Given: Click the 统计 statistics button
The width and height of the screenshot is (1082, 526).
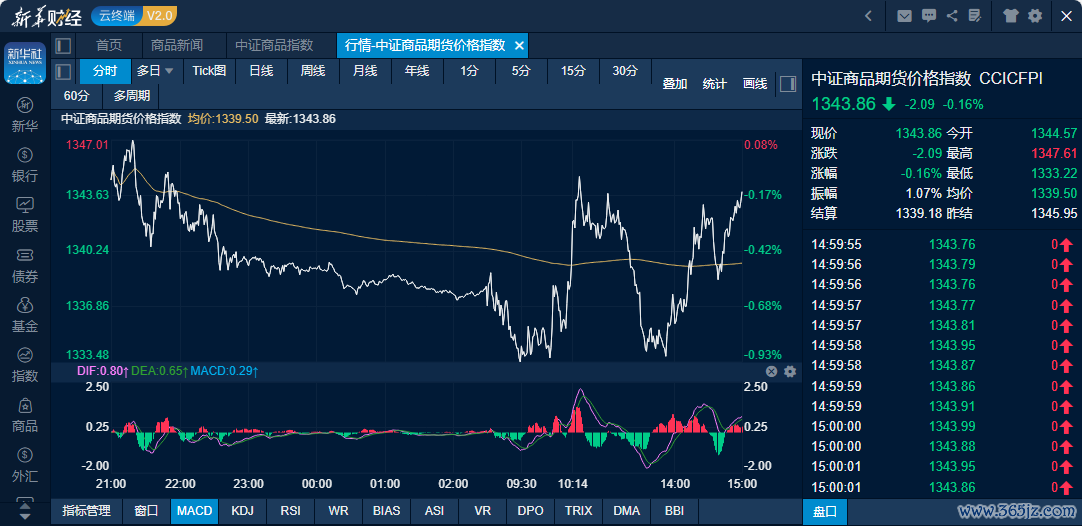Looking at the screenshot, I should (x=715, y=84).
